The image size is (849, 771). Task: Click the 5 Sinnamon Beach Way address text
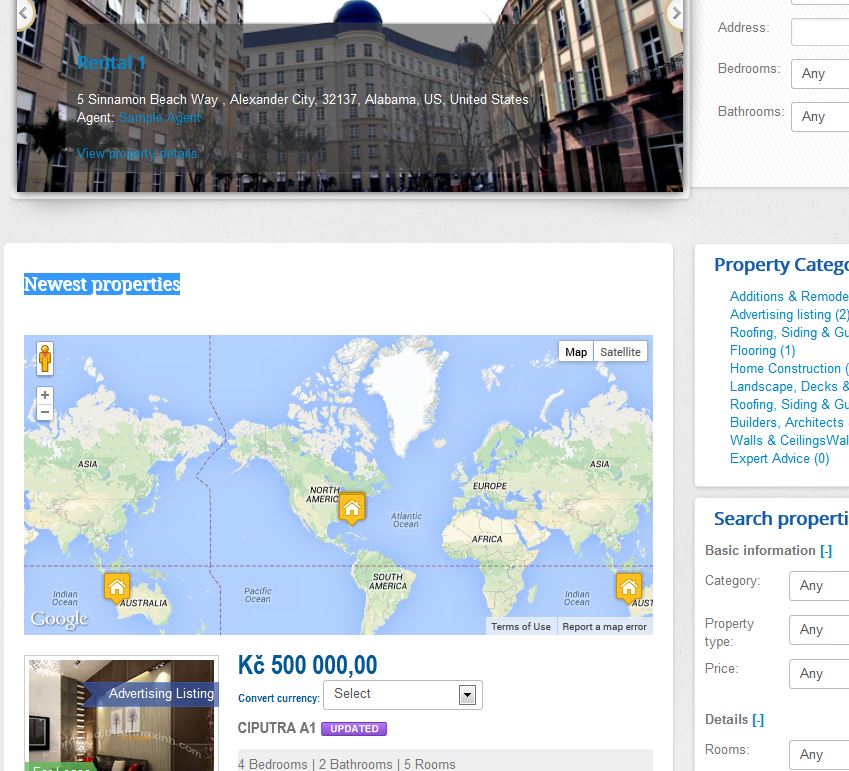(x=303, y=100)
